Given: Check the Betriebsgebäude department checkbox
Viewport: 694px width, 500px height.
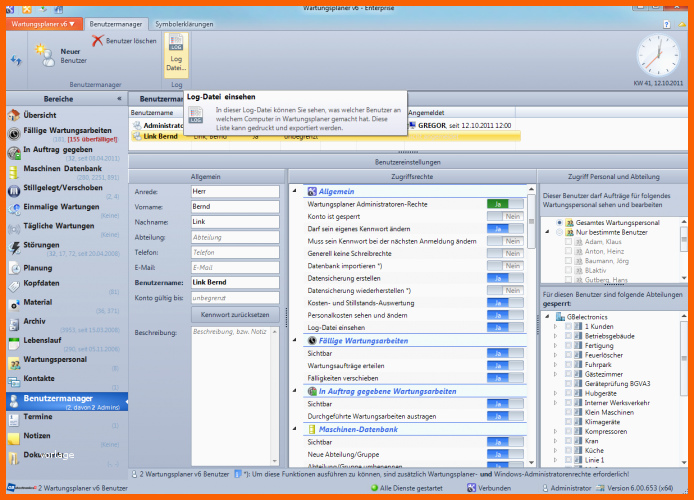Looking at the screenshot, I should coord(568,336).
